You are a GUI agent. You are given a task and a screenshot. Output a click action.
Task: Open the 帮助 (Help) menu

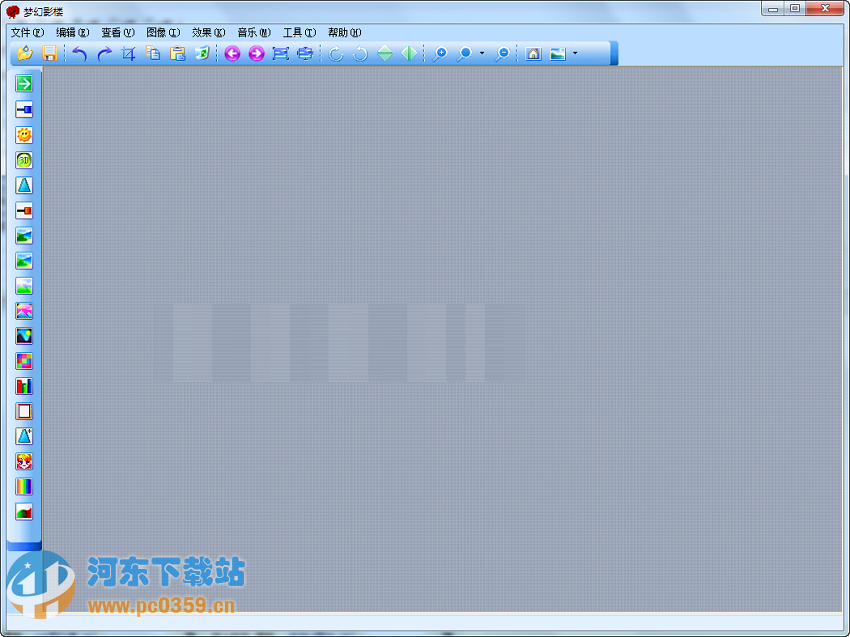(344, 33)
